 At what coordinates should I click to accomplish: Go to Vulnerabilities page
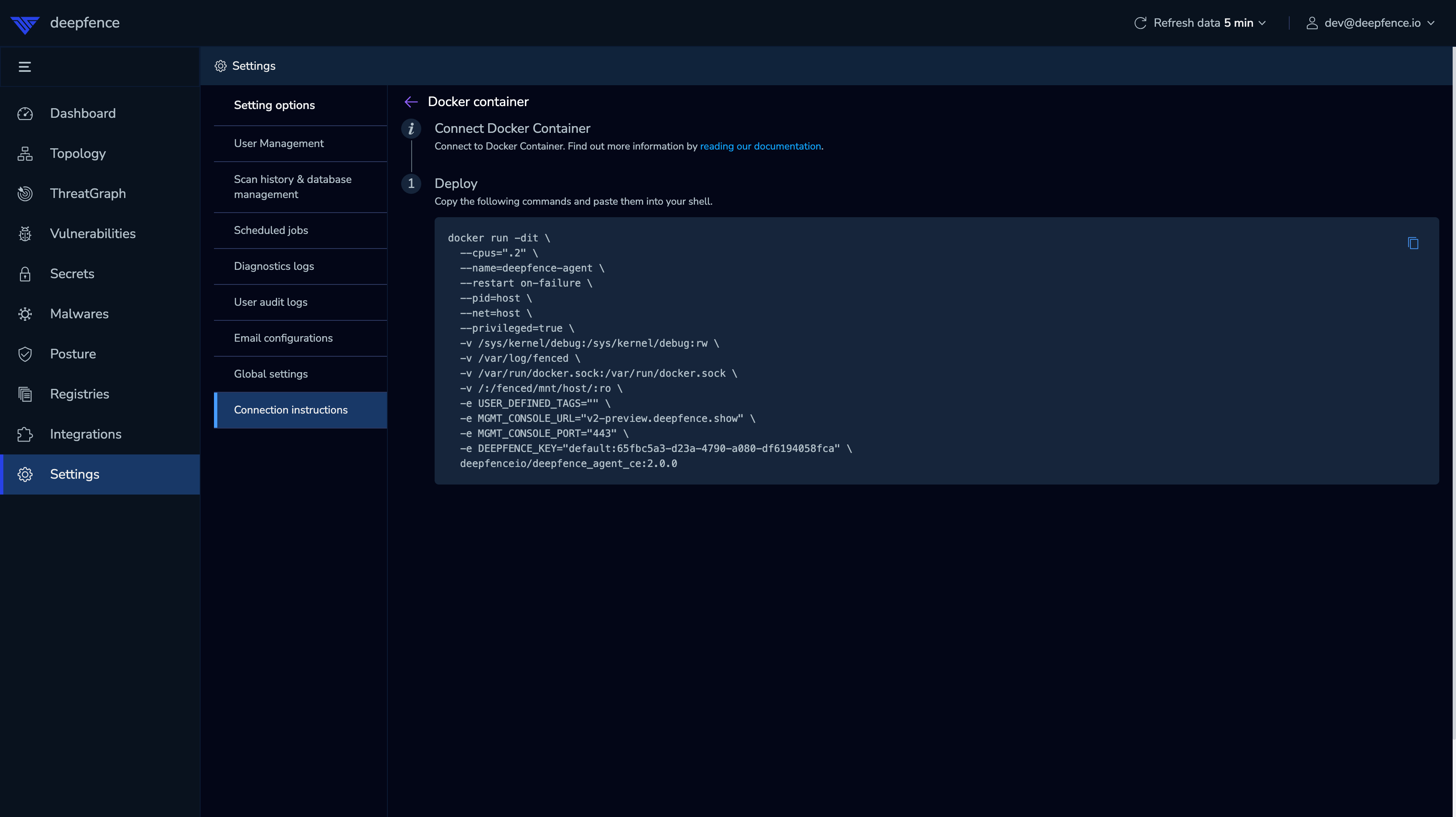pyautogui.click(x=100, y=234)
